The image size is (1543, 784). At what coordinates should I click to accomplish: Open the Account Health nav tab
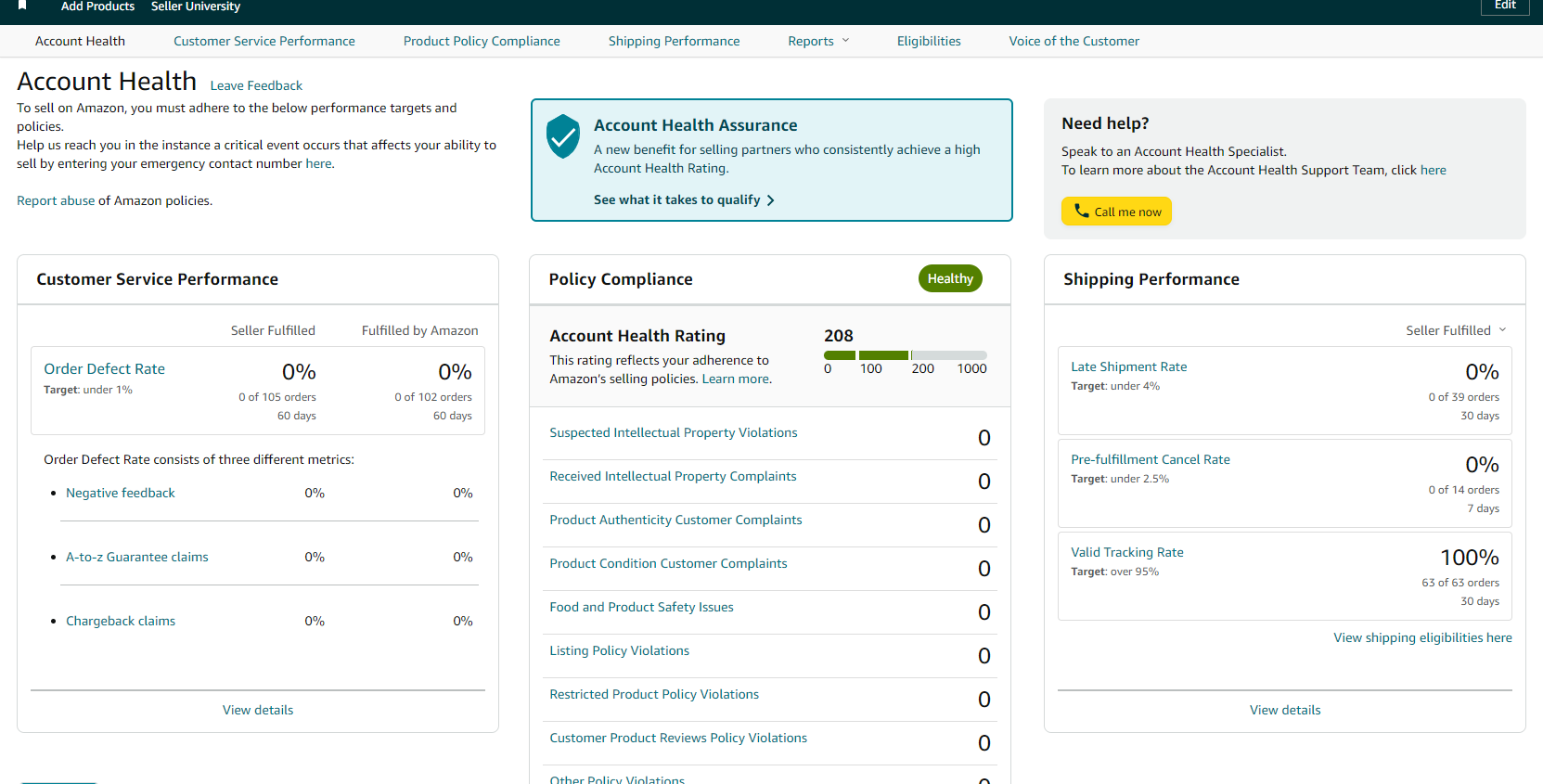(80, 41)
